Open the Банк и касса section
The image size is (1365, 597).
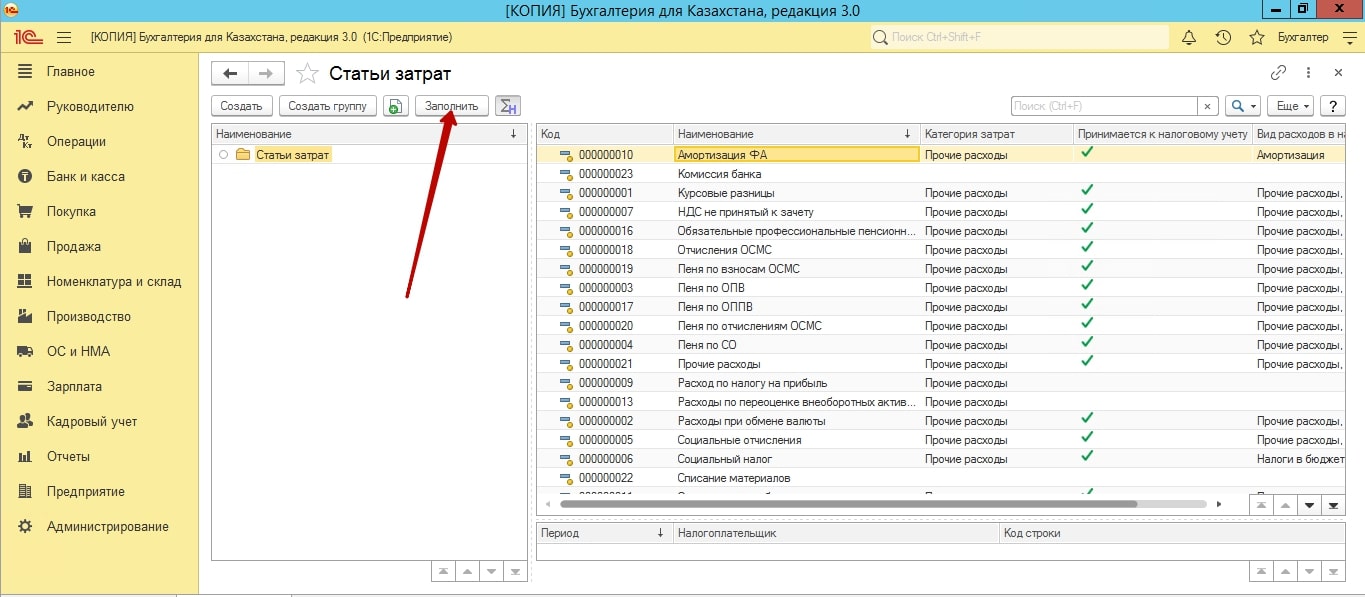tap(85, 176)
